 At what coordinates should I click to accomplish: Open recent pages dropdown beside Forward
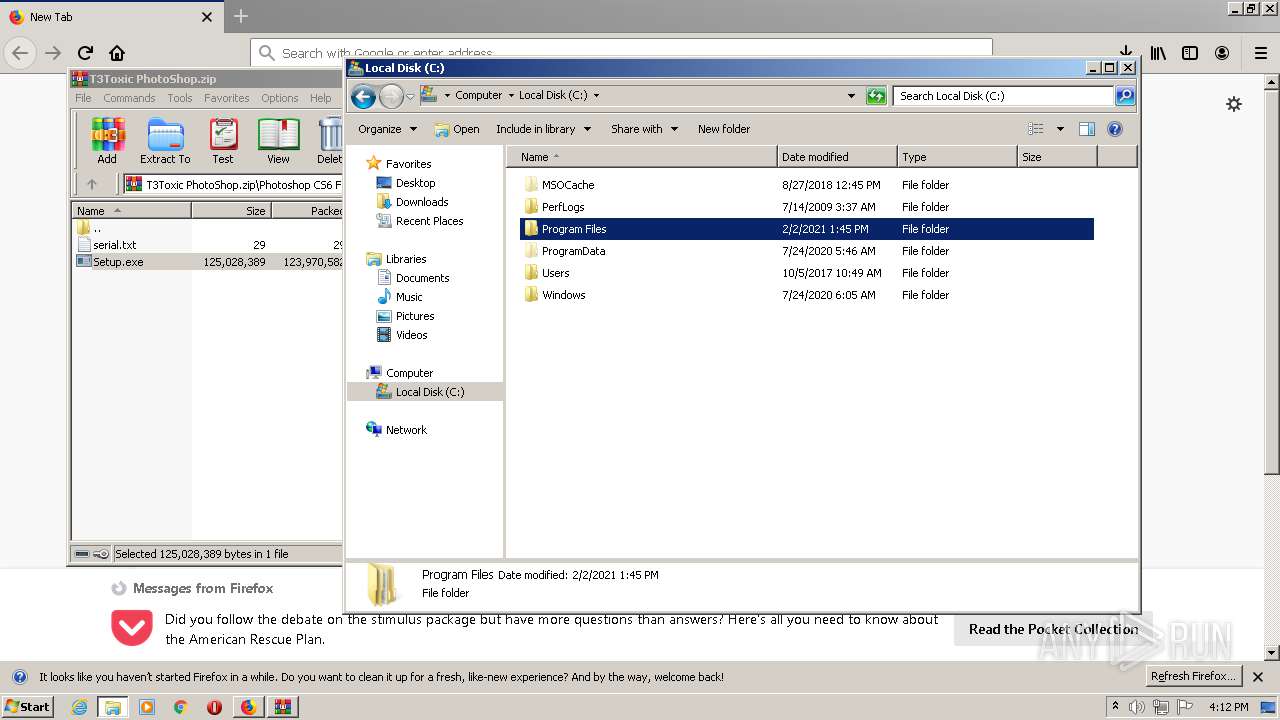410,97
